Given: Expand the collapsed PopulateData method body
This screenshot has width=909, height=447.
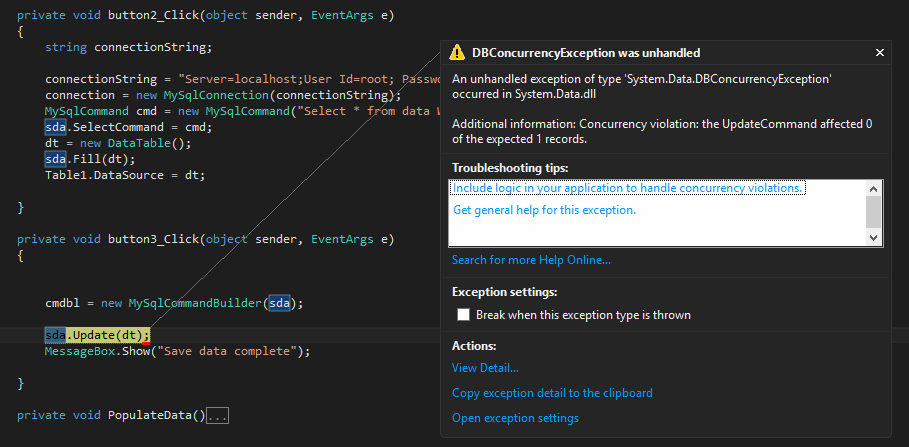Looking at the screenshot, I should point(218,415).
